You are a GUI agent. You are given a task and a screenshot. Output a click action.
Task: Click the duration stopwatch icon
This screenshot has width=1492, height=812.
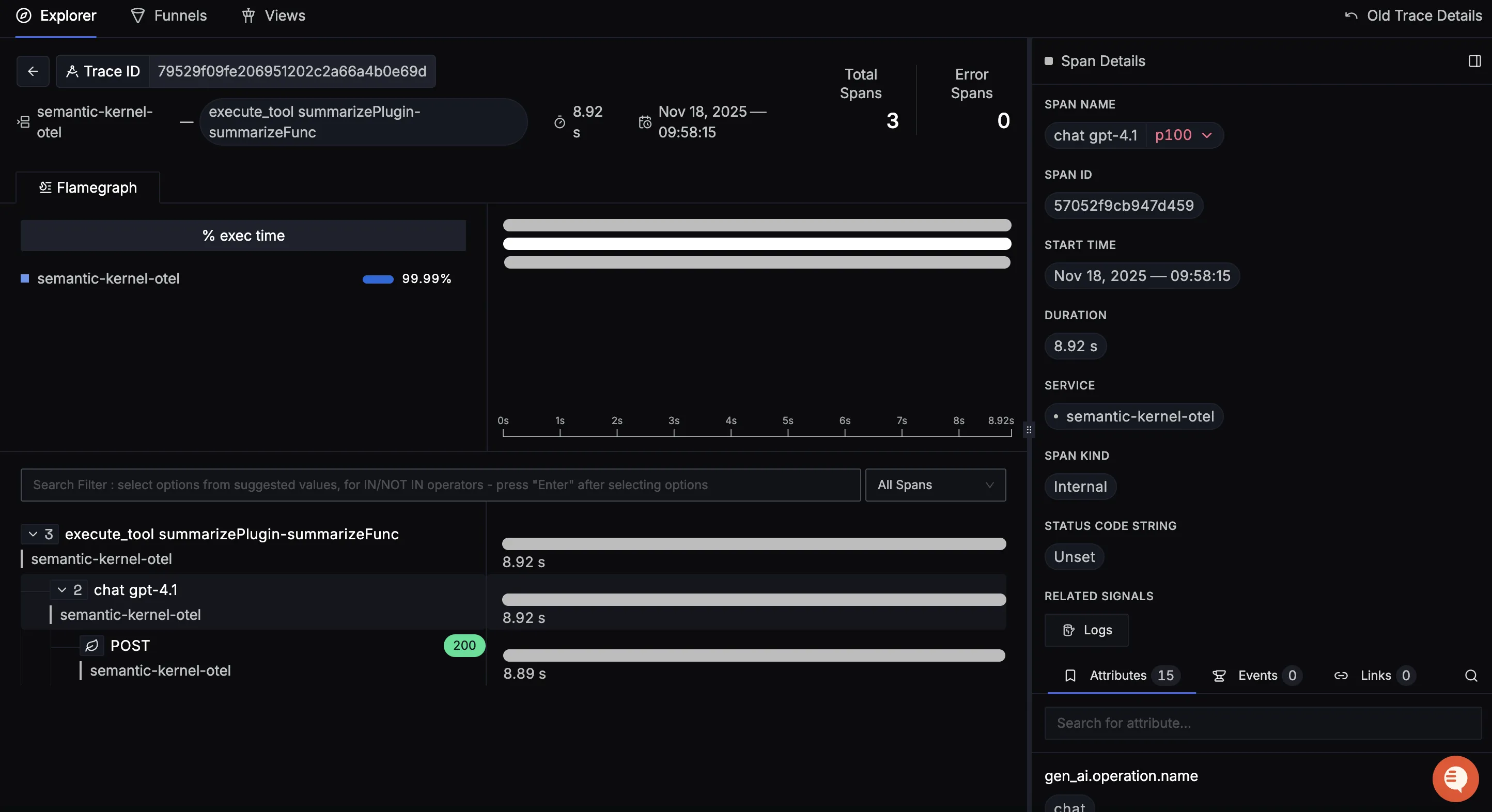pos(559,121)
